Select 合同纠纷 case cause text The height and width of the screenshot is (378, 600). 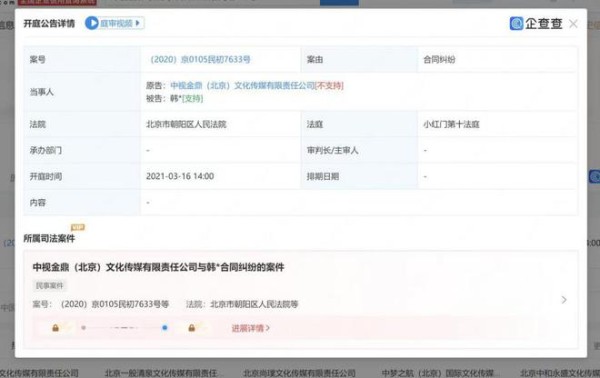439,59
